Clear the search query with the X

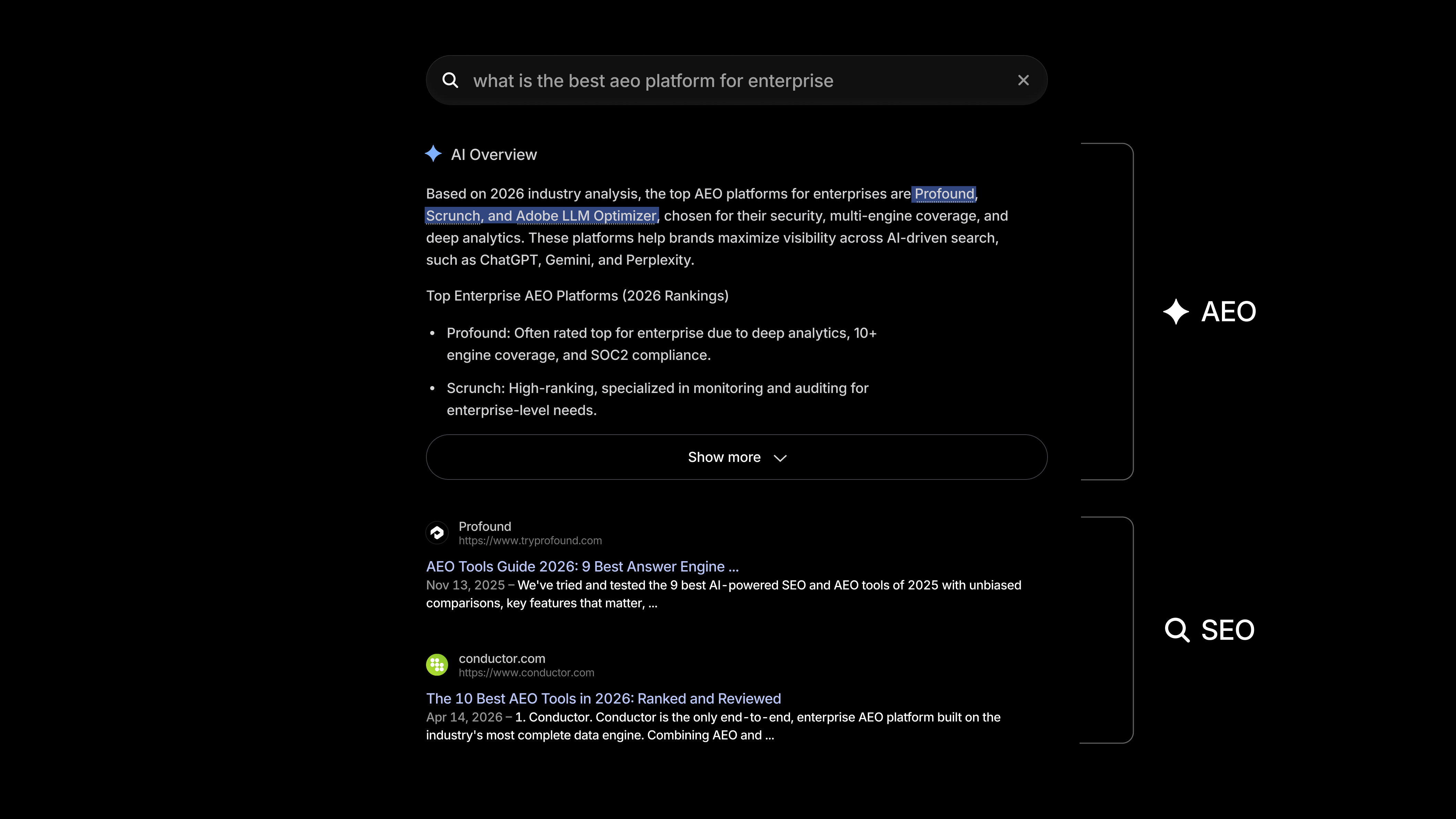[x=1023, y=80]
